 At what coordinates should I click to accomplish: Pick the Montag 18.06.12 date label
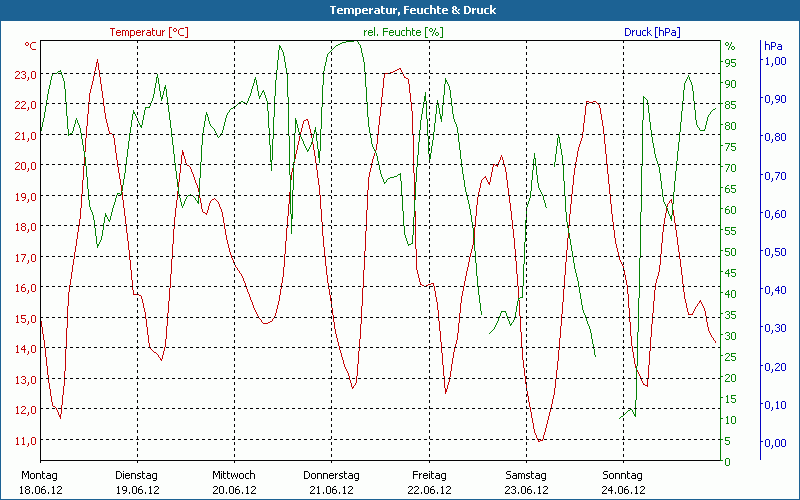pos(39,482)
